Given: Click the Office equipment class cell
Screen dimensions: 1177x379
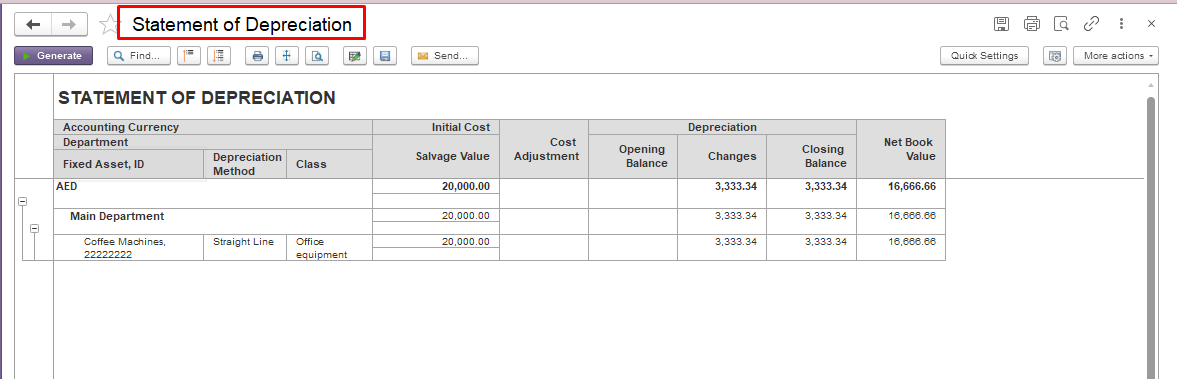Looking at the screenshot, I should 330,248.
